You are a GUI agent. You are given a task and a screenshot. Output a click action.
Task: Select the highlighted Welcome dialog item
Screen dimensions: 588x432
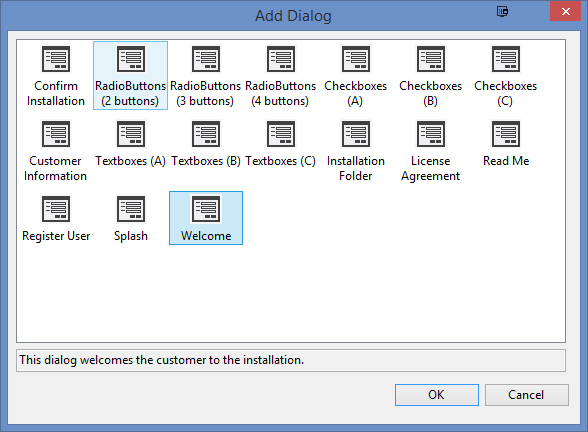[206, 218]
